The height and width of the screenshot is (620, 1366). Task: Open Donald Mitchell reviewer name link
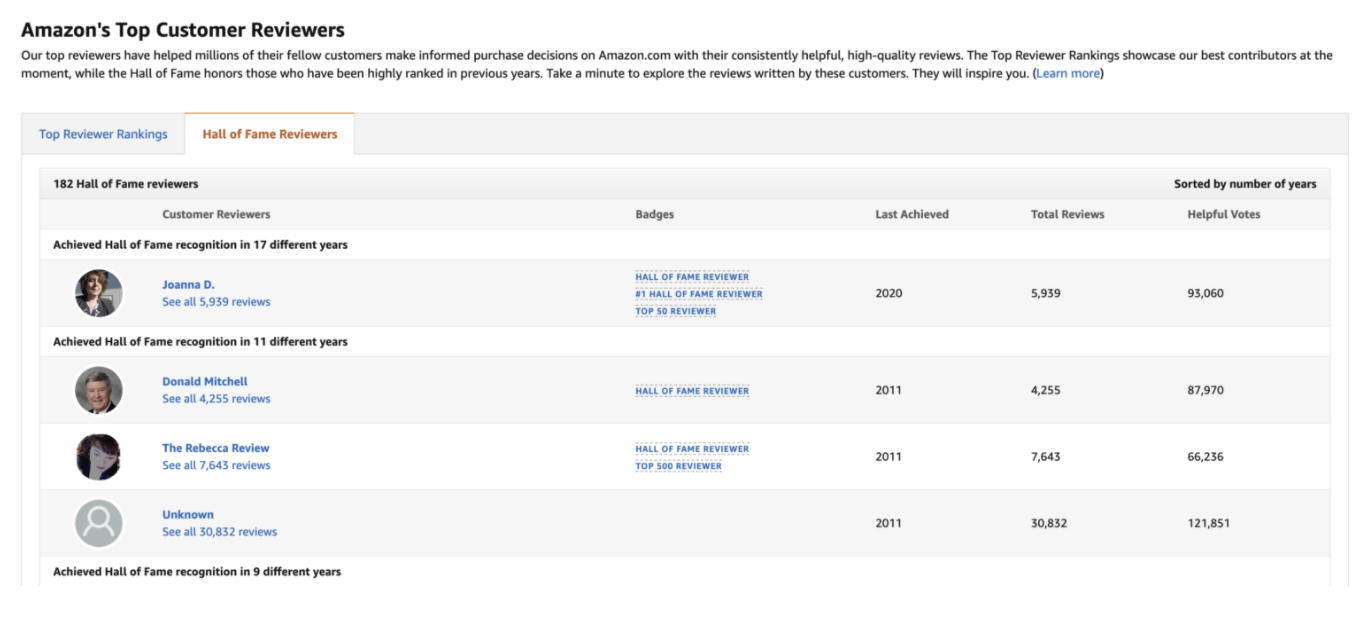(205, 382)
